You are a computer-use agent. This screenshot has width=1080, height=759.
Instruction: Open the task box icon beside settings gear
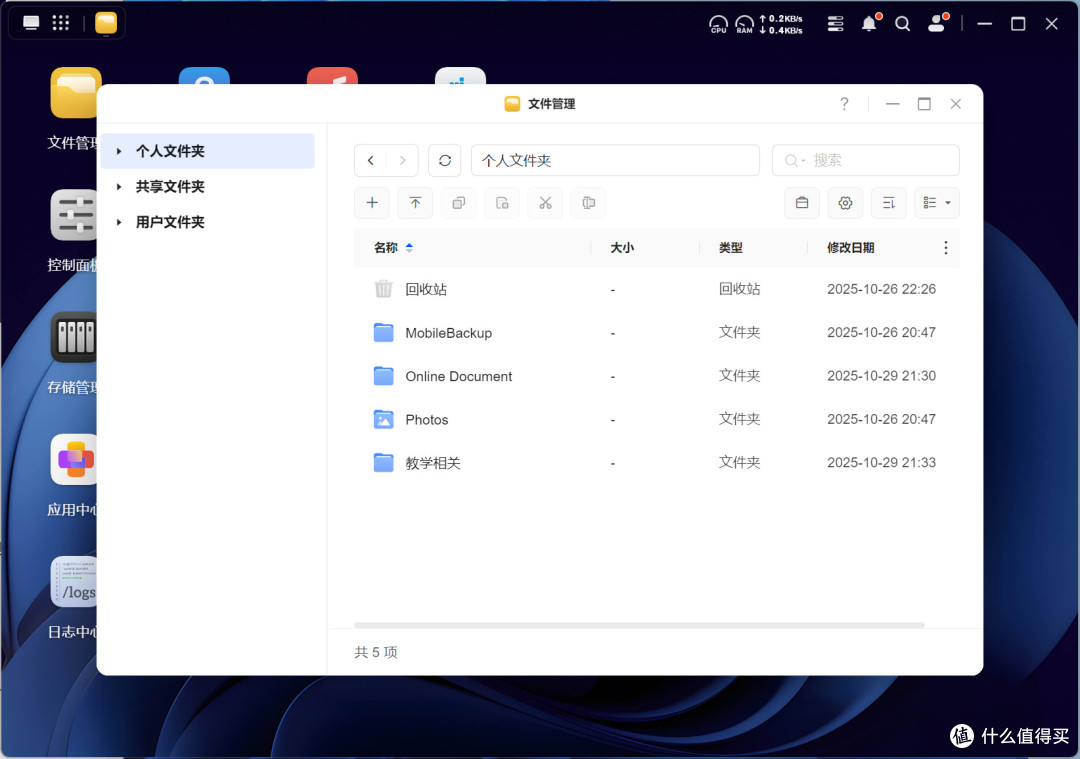click(802, 202)
